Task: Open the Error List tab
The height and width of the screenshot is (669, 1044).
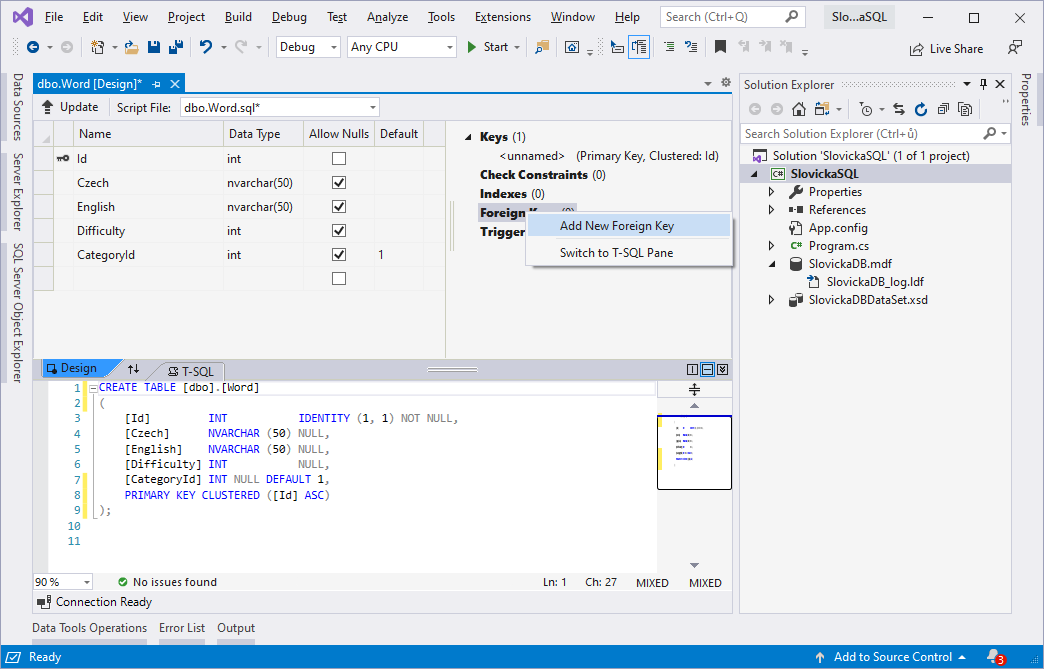Action: click(x=182, y=628)
